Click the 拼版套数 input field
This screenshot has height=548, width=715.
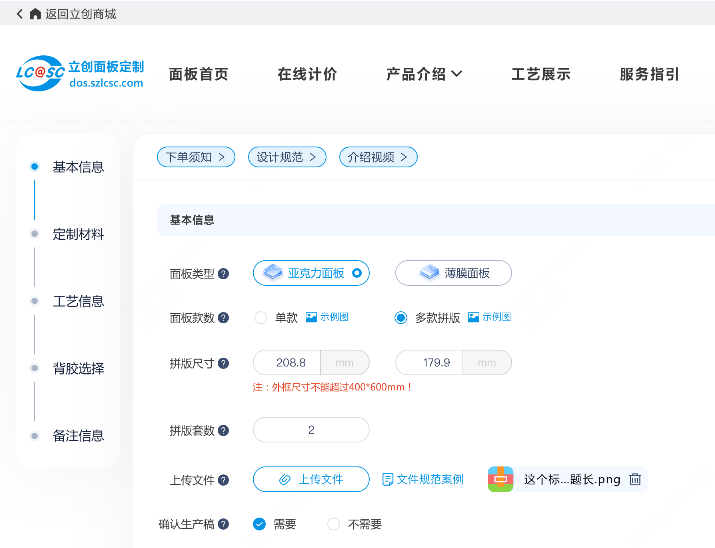(311, 430)
